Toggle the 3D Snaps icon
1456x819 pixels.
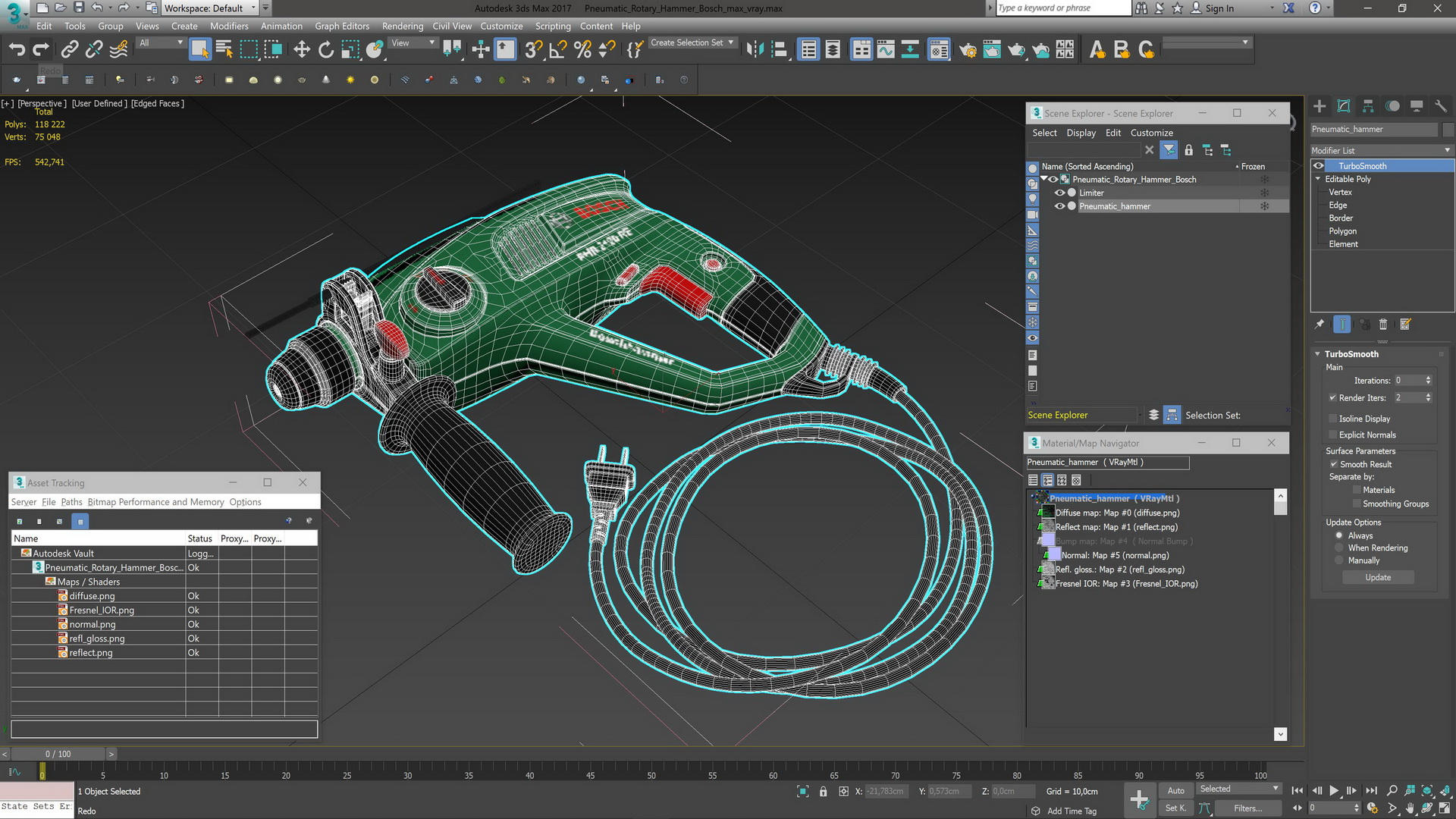point(534,50)
